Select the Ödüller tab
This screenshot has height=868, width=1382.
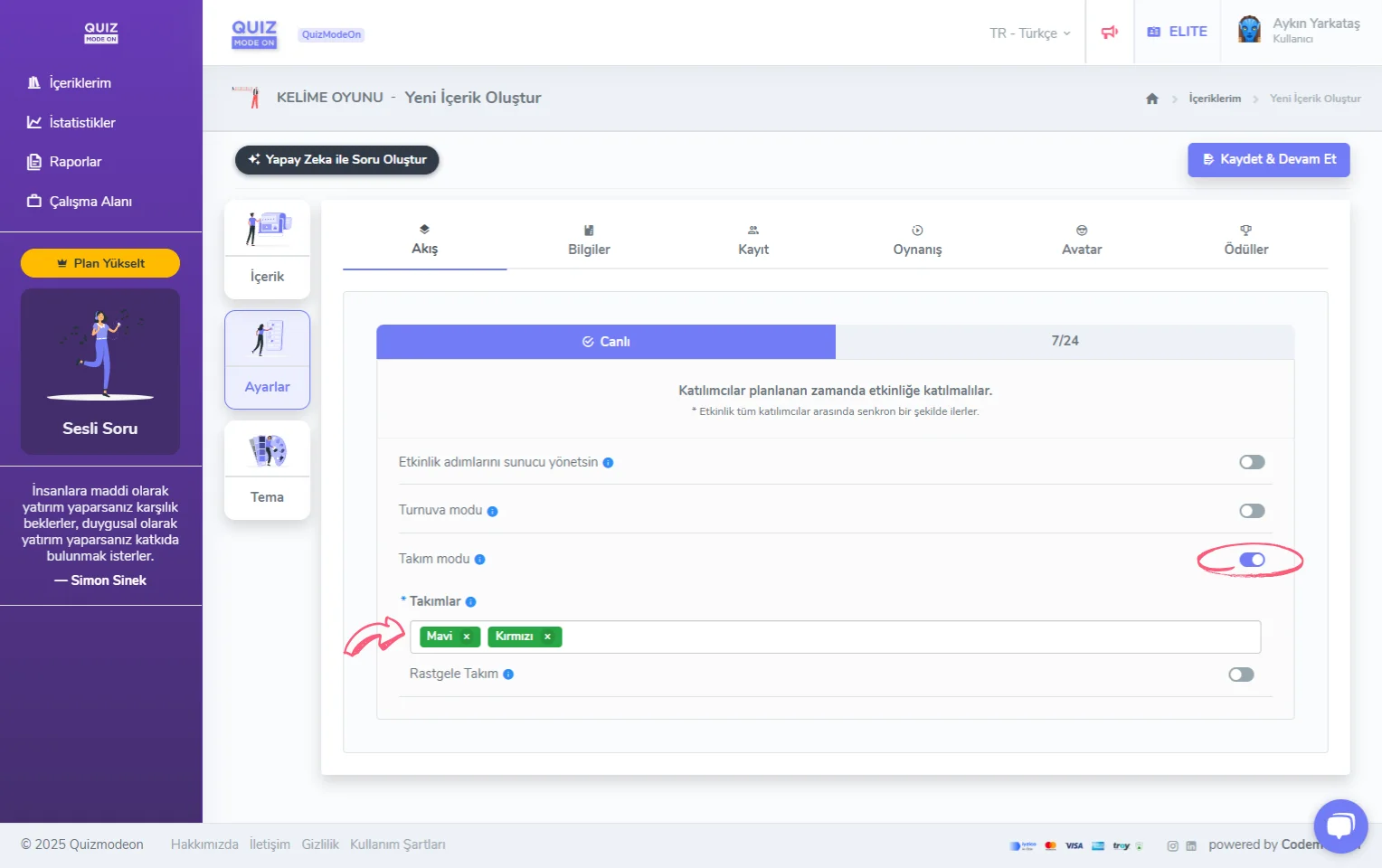pos(1245,241)
